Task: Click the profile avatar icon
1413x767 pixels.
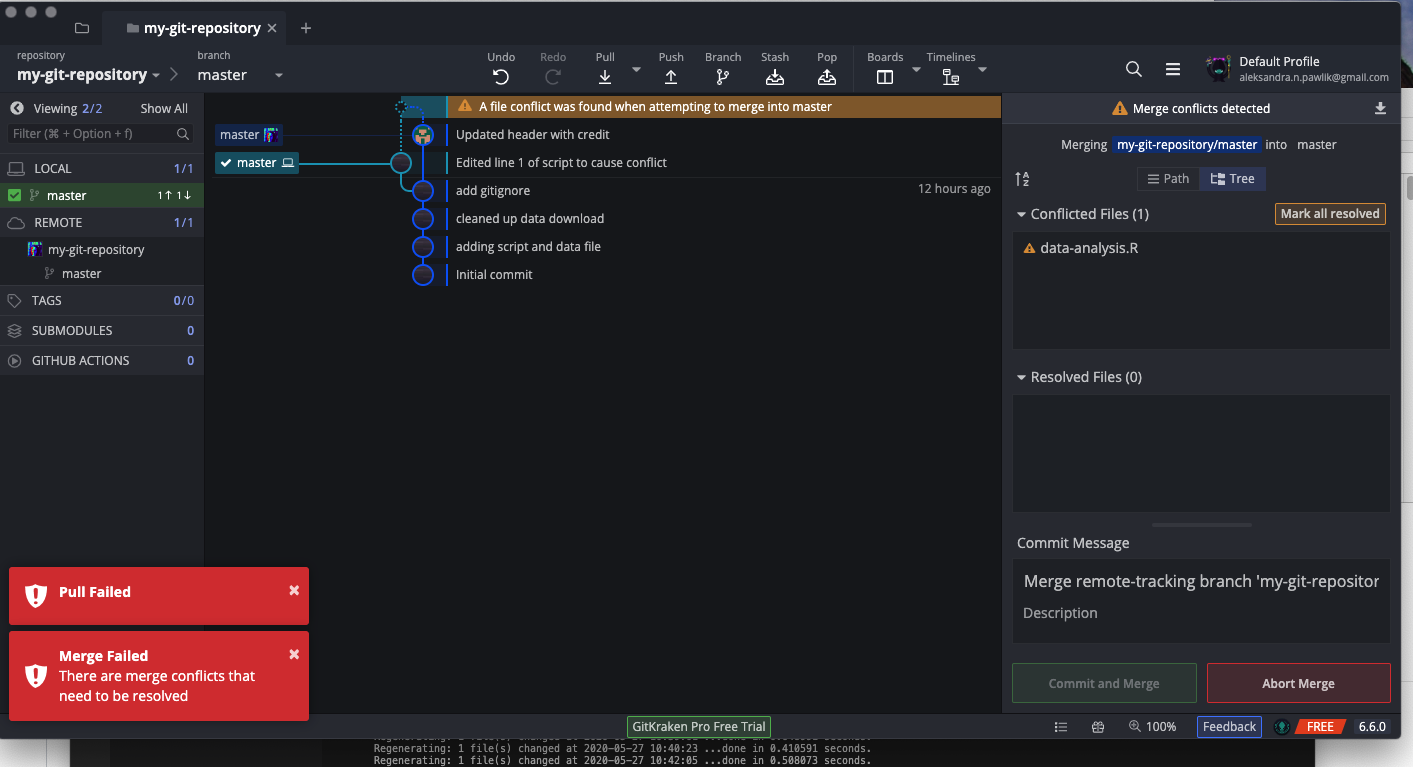Action: tap(1218, 69)
